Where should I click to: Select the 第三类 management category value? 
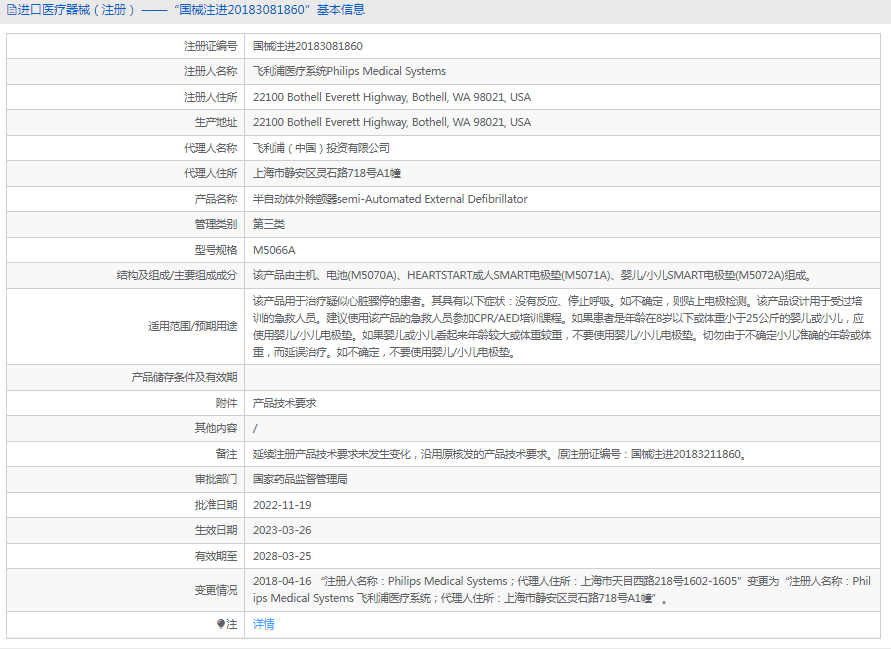point(269,224)
